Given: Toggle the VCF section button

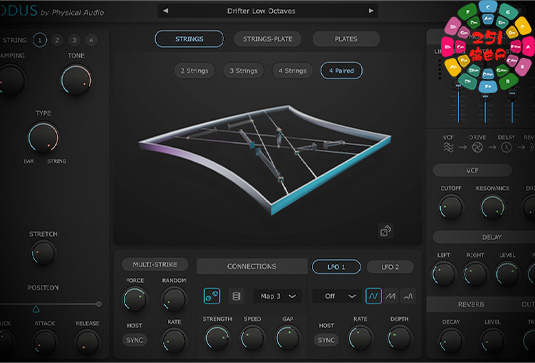Looking at the screenshot, I should (472, 170).
